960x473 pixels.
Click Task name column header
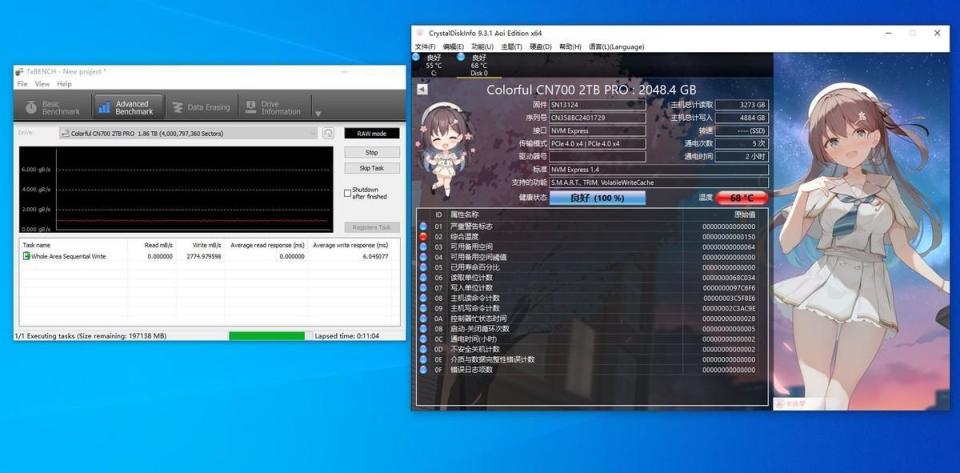pyautogui.click(x=36, y=245)
